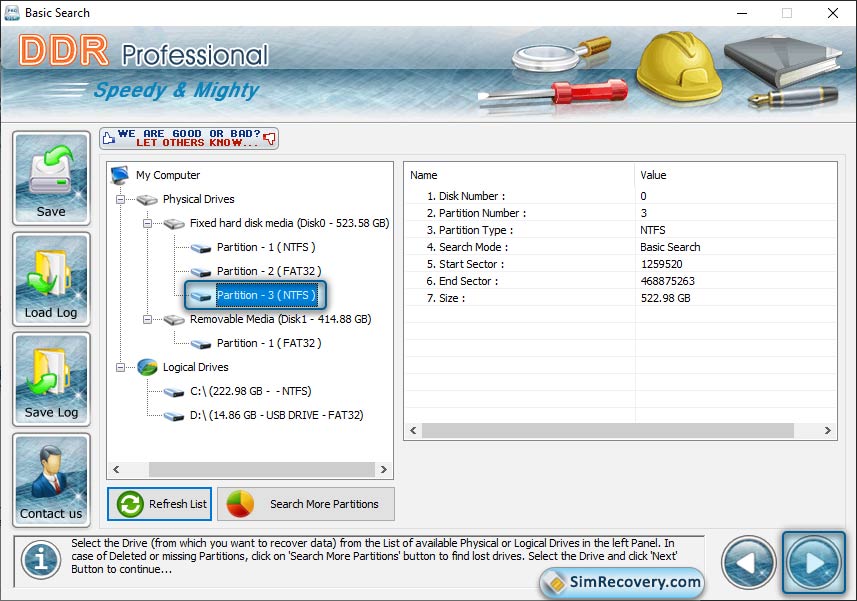Select Partition - 1 ( NTFS )
Screen dimensions: 857x601
[266, 248]
